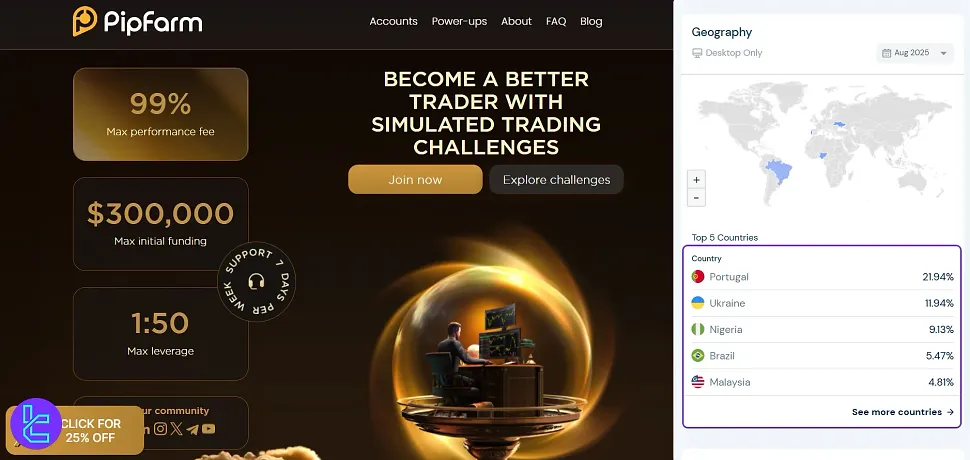Screen dimensions: 970x460
Task: Click the headset support badge
Action: (256, 281)
